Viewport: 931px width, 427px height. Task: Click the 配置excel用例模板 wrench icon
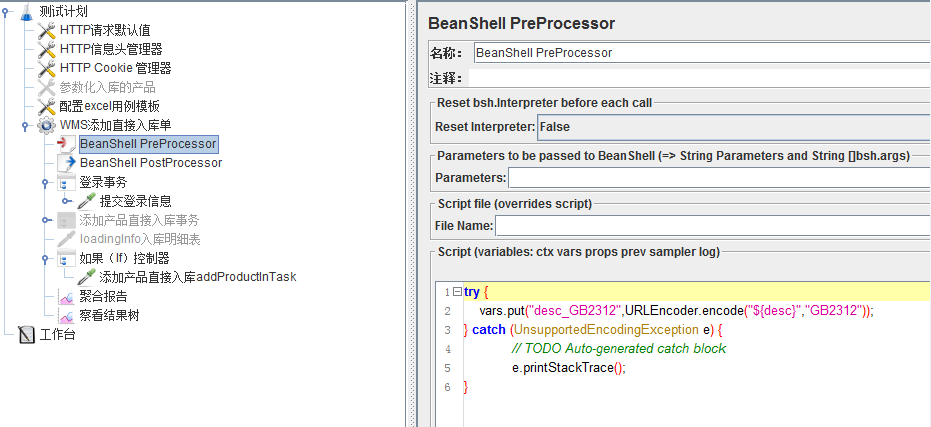46,106
